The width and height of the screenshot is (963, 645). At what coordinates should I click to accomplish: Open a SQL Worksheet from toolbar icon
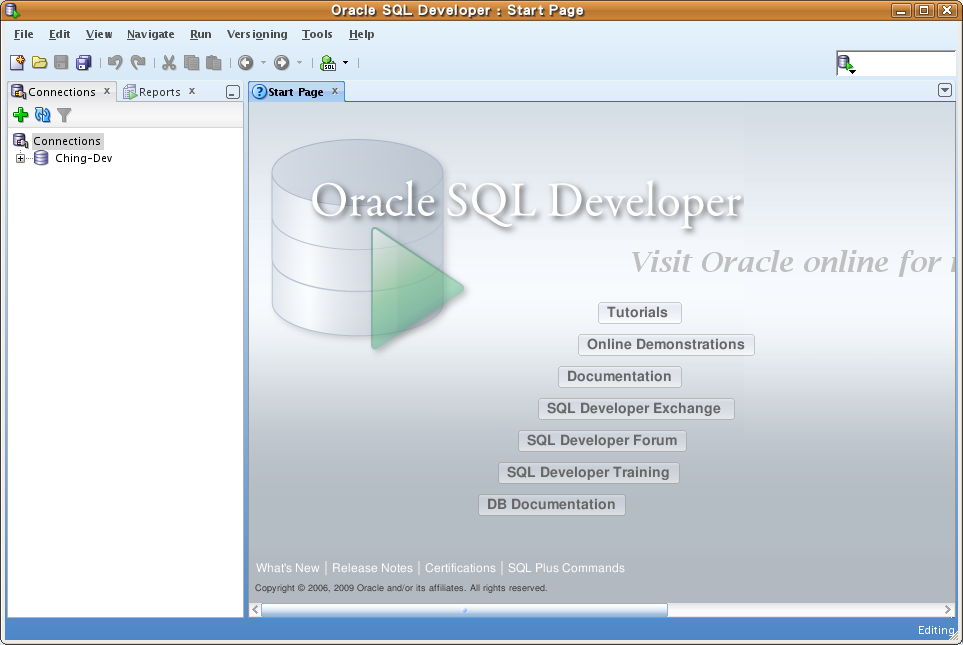coord(329,63)
